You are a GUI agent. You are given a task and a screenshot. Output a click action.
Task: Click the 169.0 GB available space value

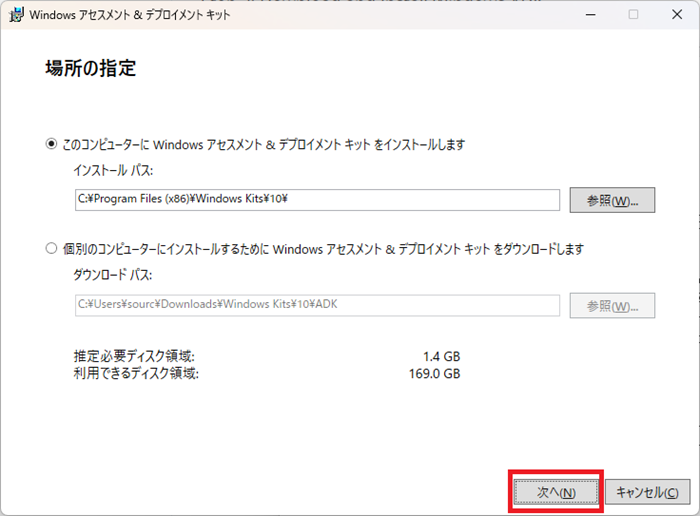[436, 374]
